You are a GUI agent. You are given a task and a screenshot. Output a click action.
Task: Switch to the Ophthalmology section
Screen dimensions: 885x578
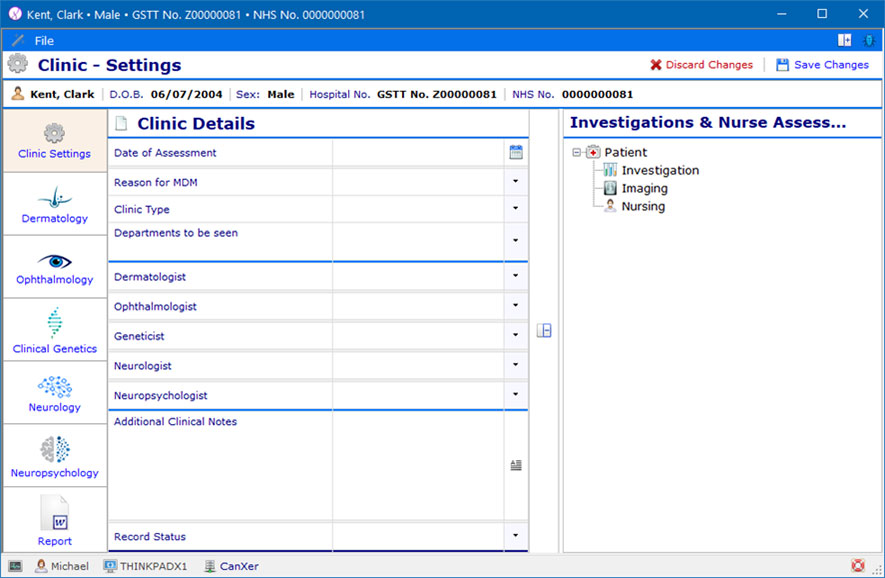click(x=55, y=268)
